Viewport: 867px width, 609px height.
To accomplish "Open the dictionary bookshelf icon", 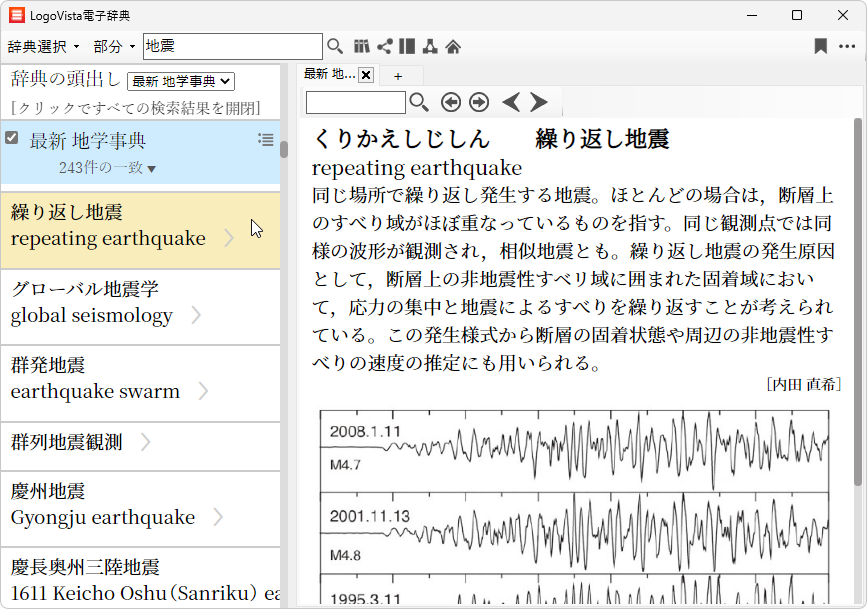I will [x=362, y=46].
